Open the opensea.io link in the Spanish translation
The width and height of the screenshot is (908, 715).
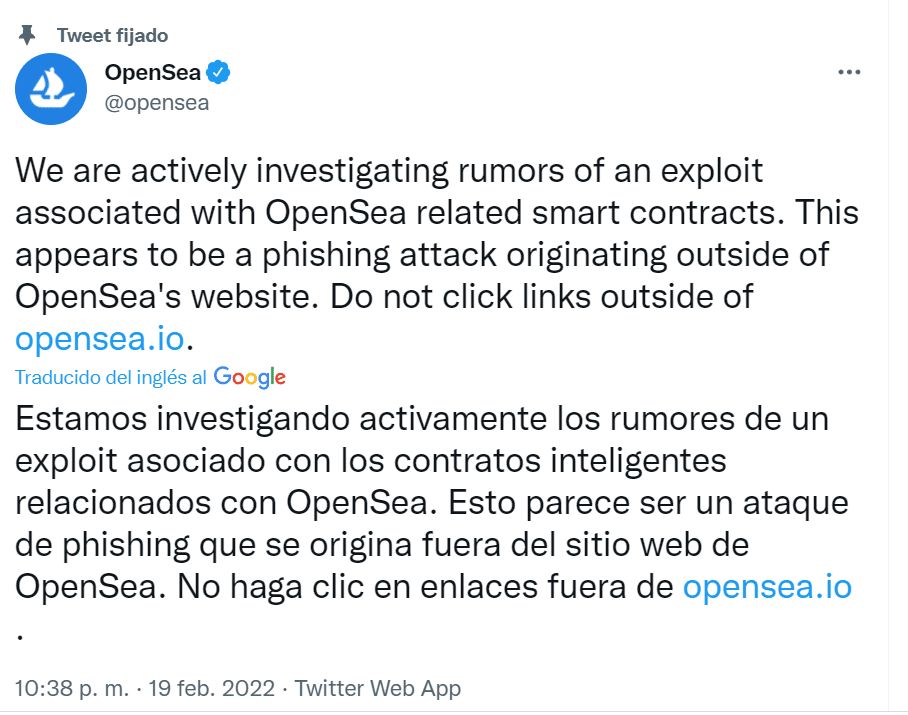tap(767, 587)
